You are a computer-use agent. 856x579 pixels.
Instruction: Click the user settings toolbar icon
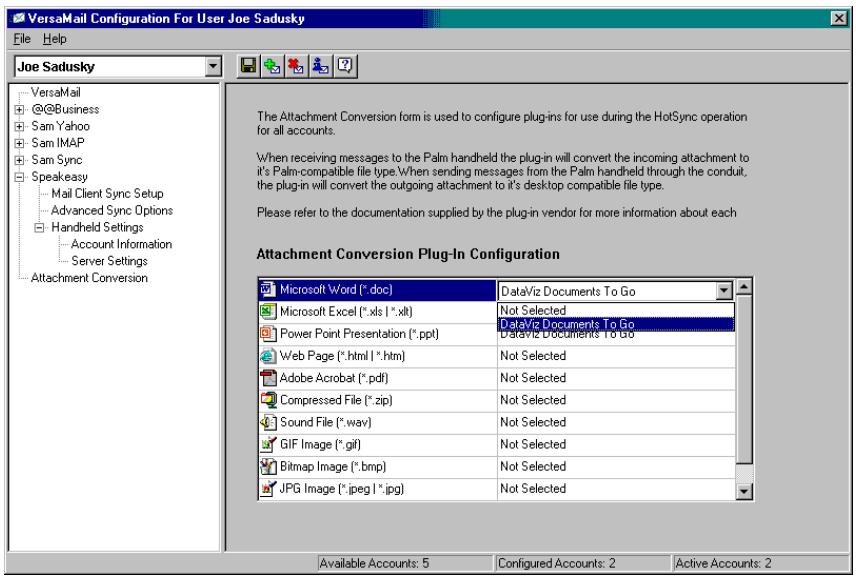point(320,67)
